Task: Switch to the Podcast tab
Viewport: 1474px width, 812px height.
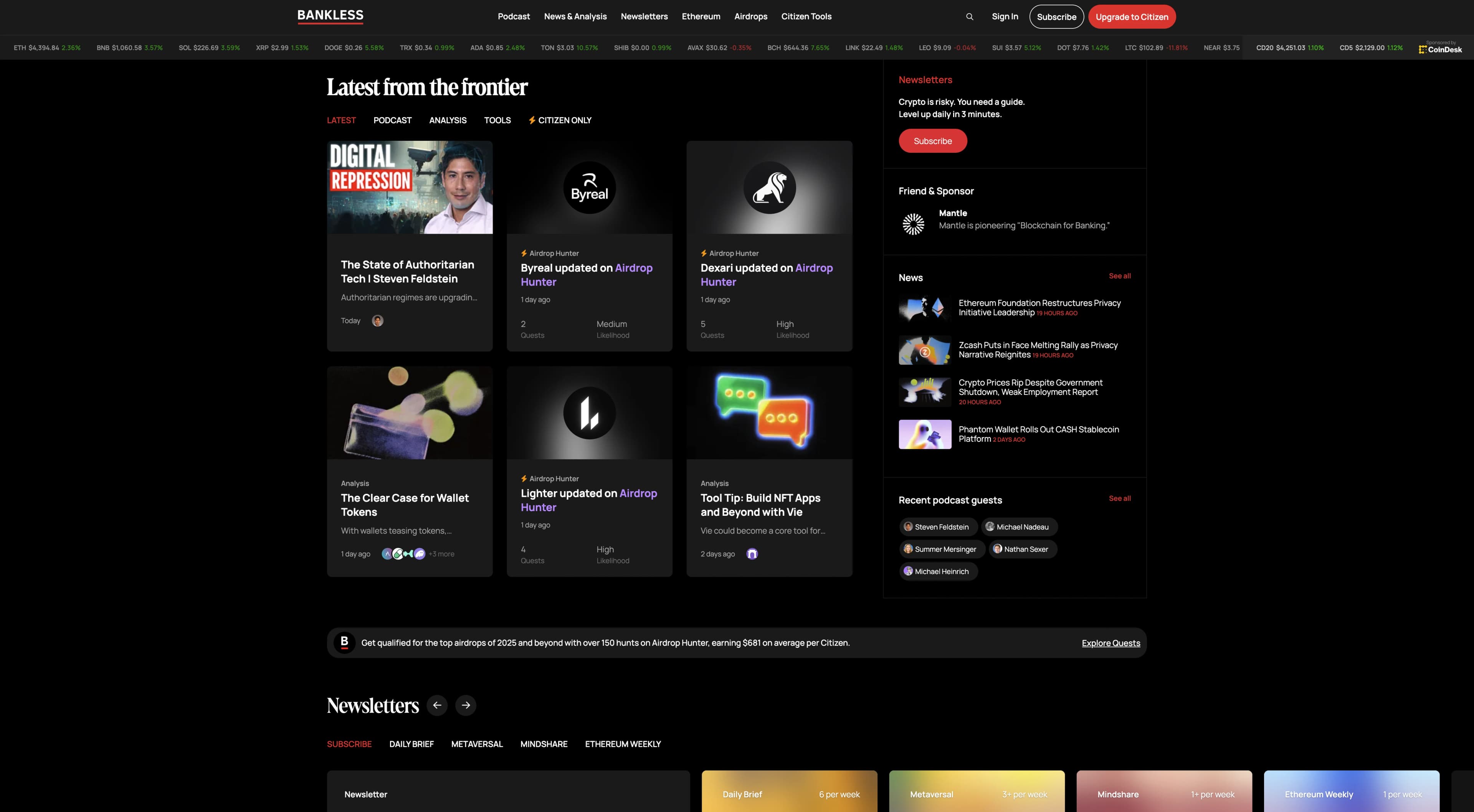Action: point(392,120)
